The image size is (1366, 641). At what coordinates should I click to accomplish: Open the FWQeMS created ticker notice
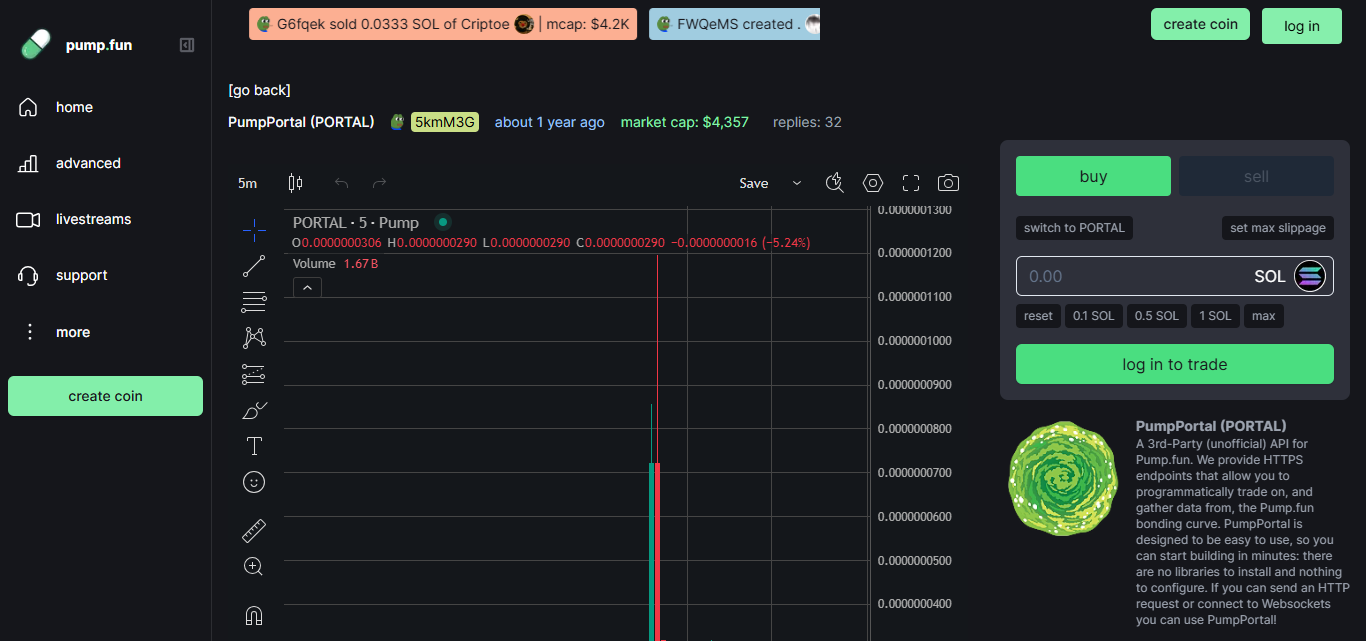(734, 24)
